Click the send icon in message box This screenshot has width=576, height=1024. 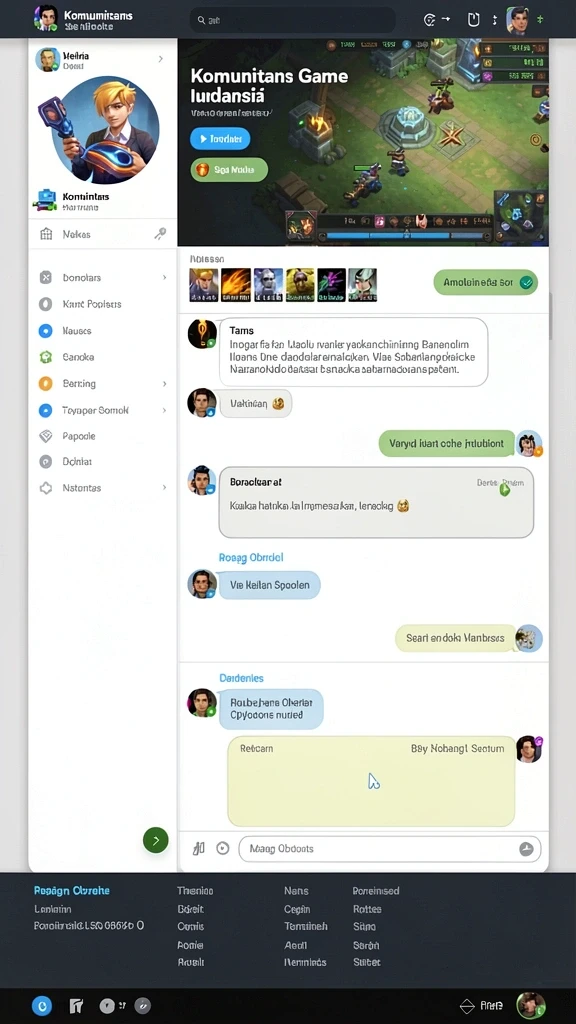(526, 849)
